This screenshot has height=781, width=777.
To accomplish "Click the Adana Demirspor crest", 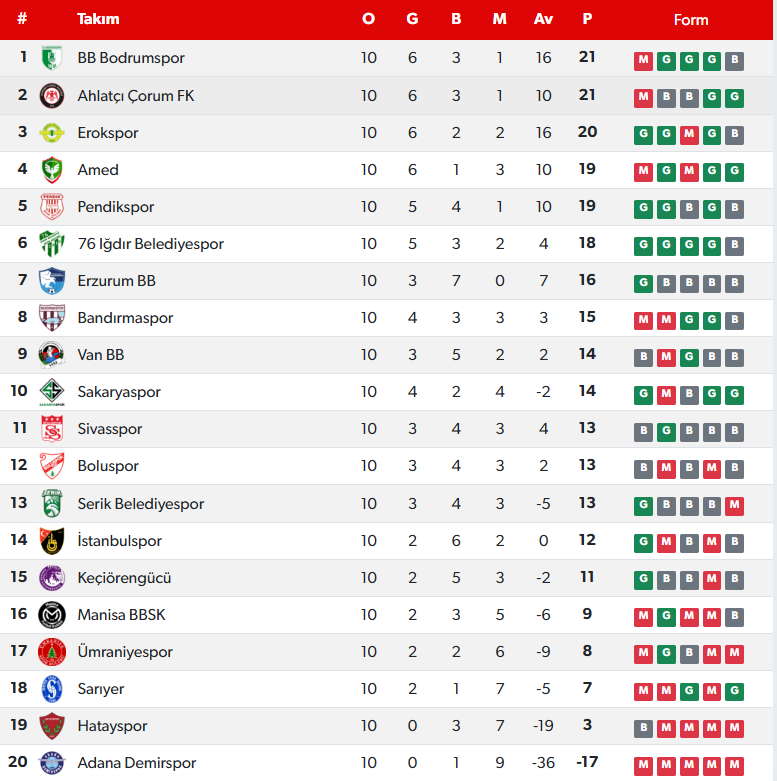I will [51, 763].
